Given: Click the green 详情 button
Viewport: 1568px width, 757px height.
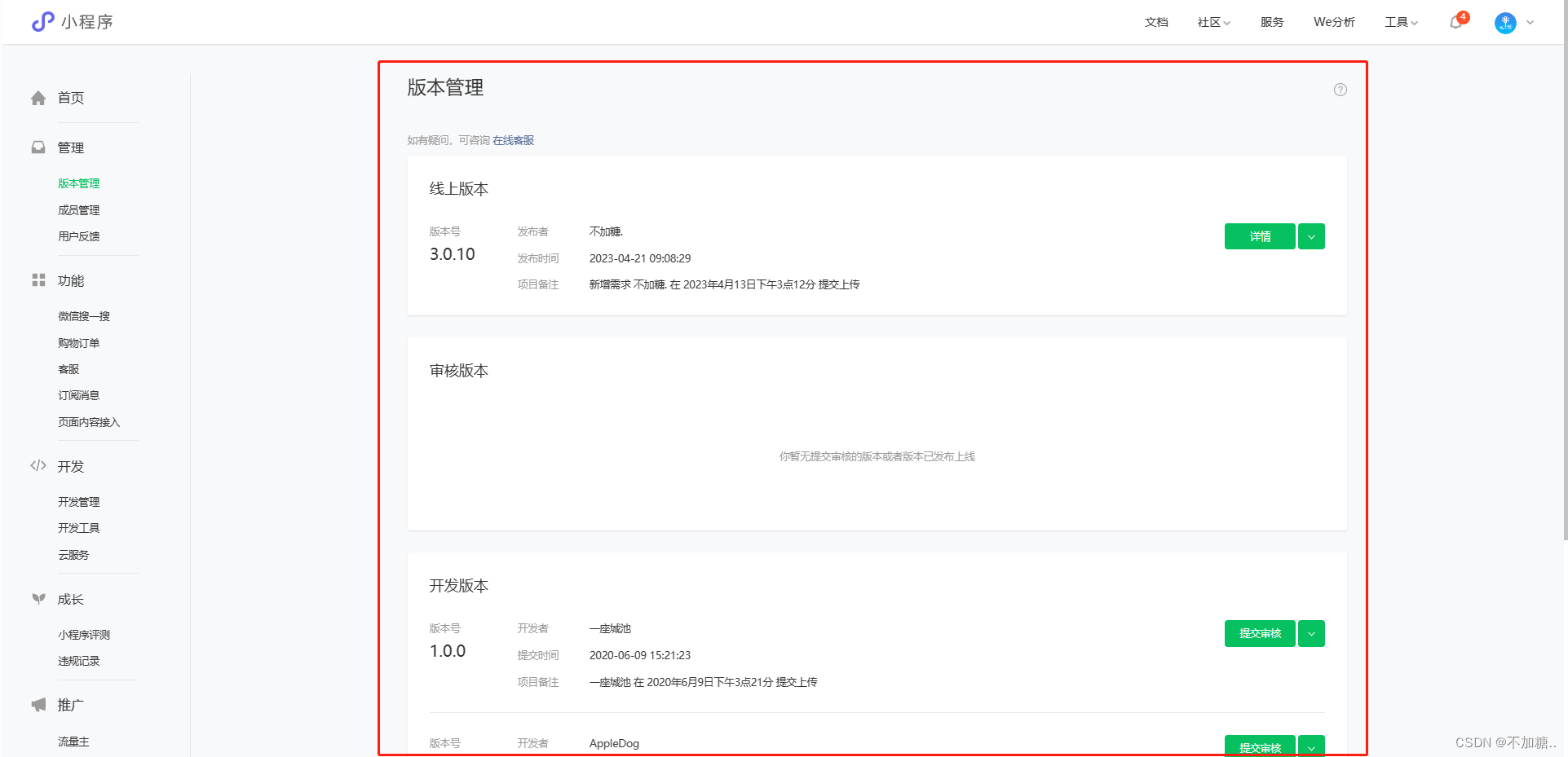Looking at the screenshot, I should 1260,236.
